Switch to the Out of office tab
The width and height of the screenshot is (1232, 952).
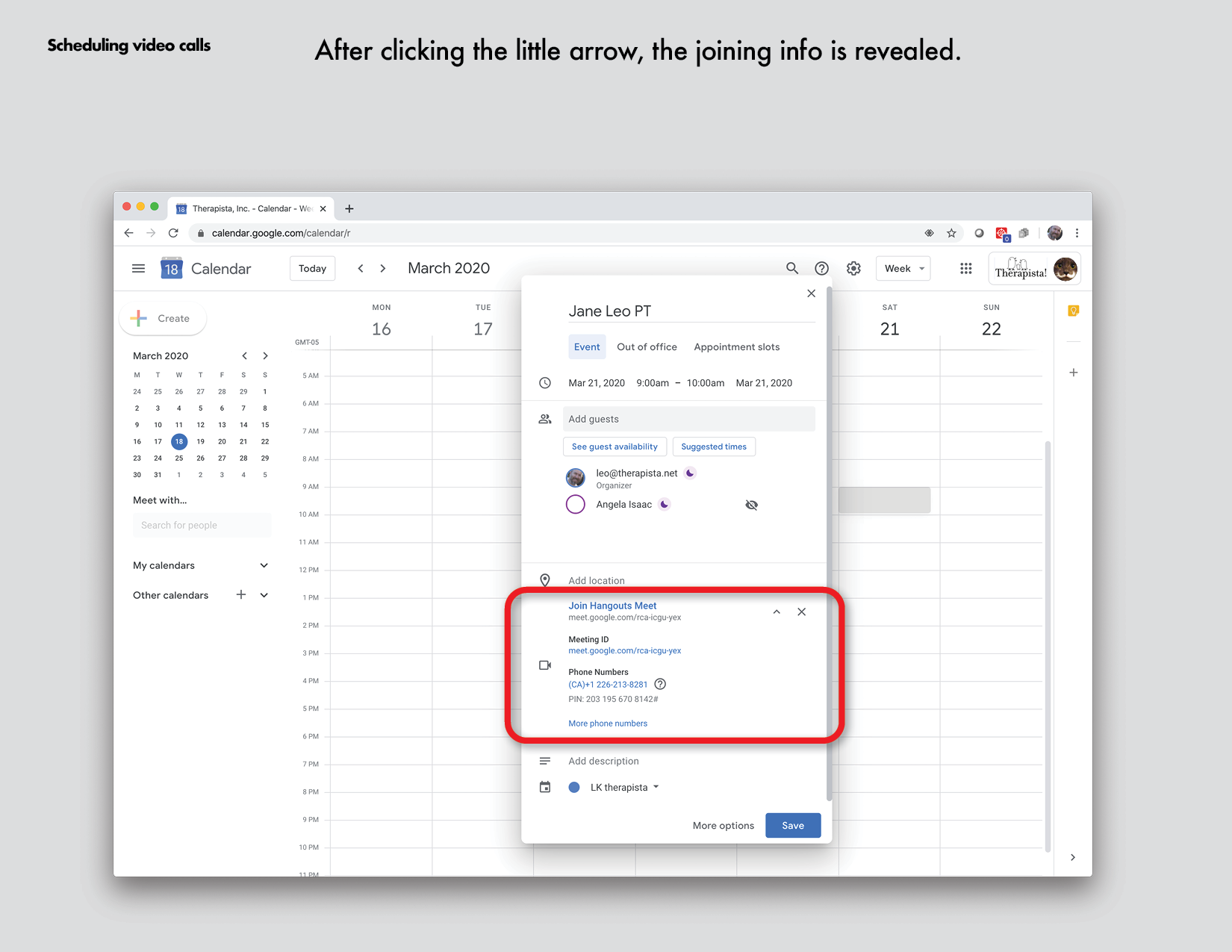(x=647, y=346)
